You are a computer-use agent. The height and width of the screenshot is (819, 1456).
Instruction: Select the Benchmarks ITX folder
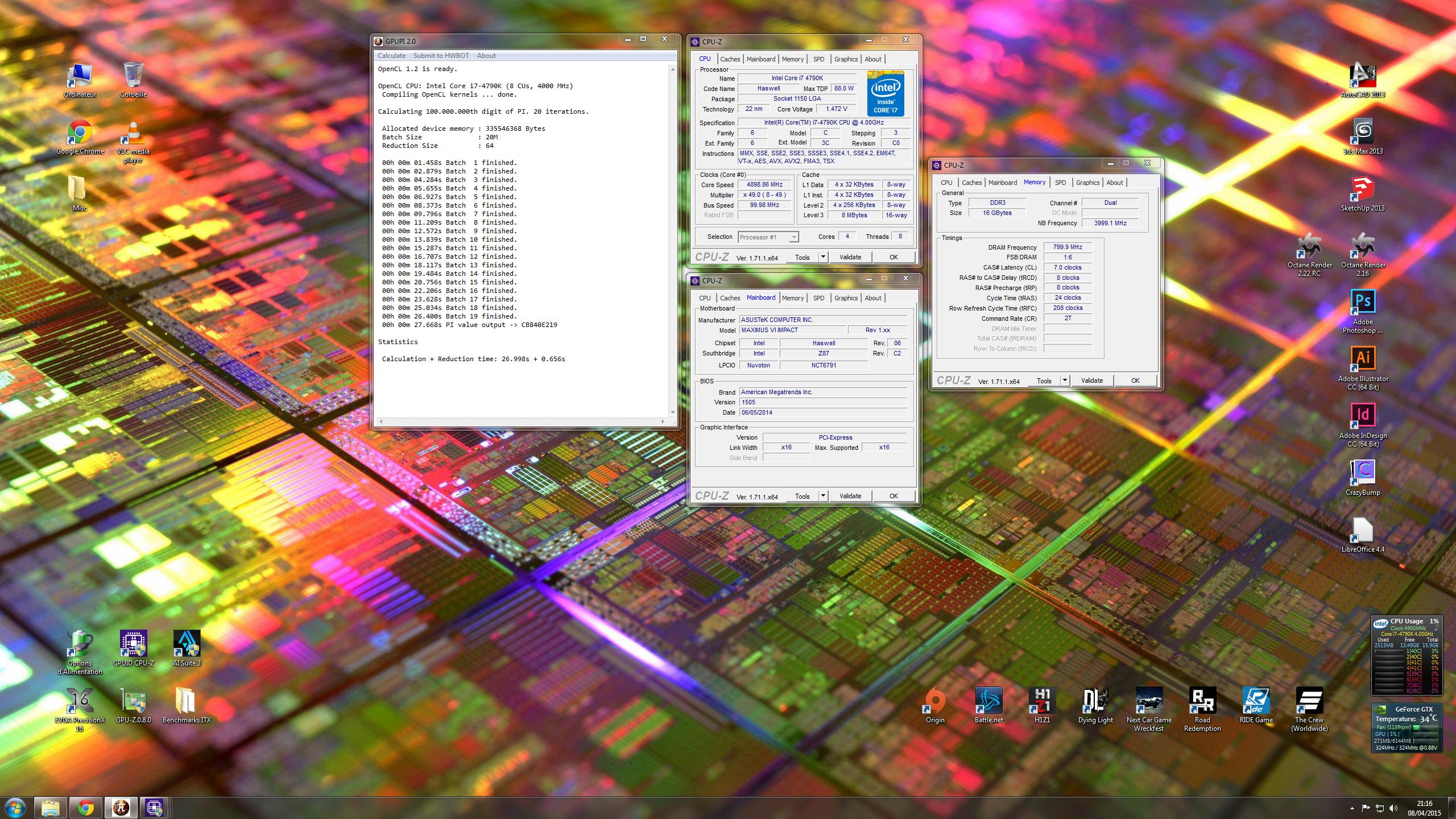click(187, 706)
